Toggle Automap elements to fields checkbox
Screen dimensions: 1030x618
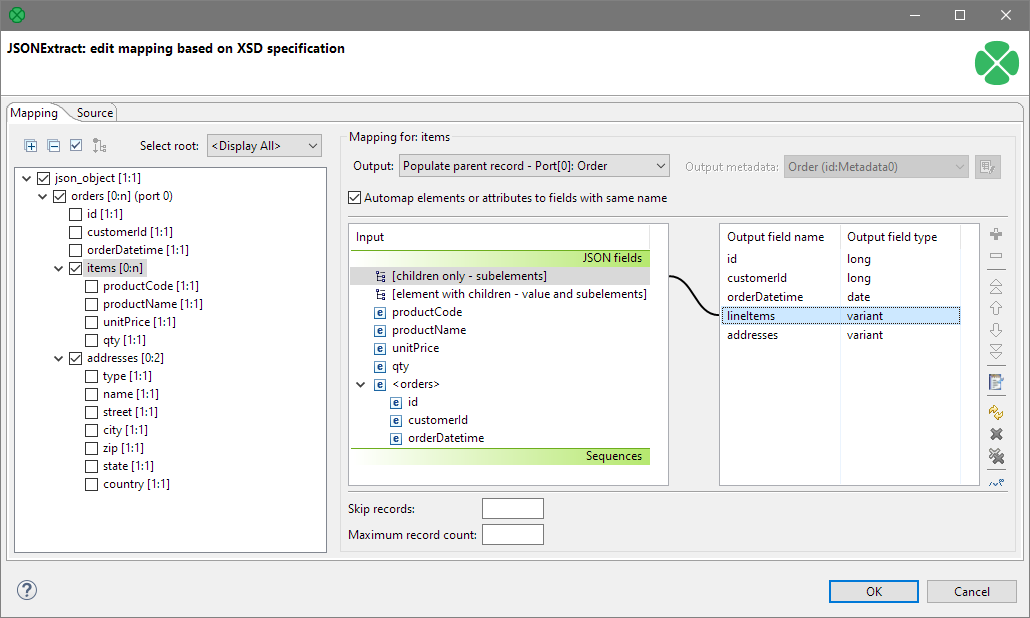(x=355, y=198)
